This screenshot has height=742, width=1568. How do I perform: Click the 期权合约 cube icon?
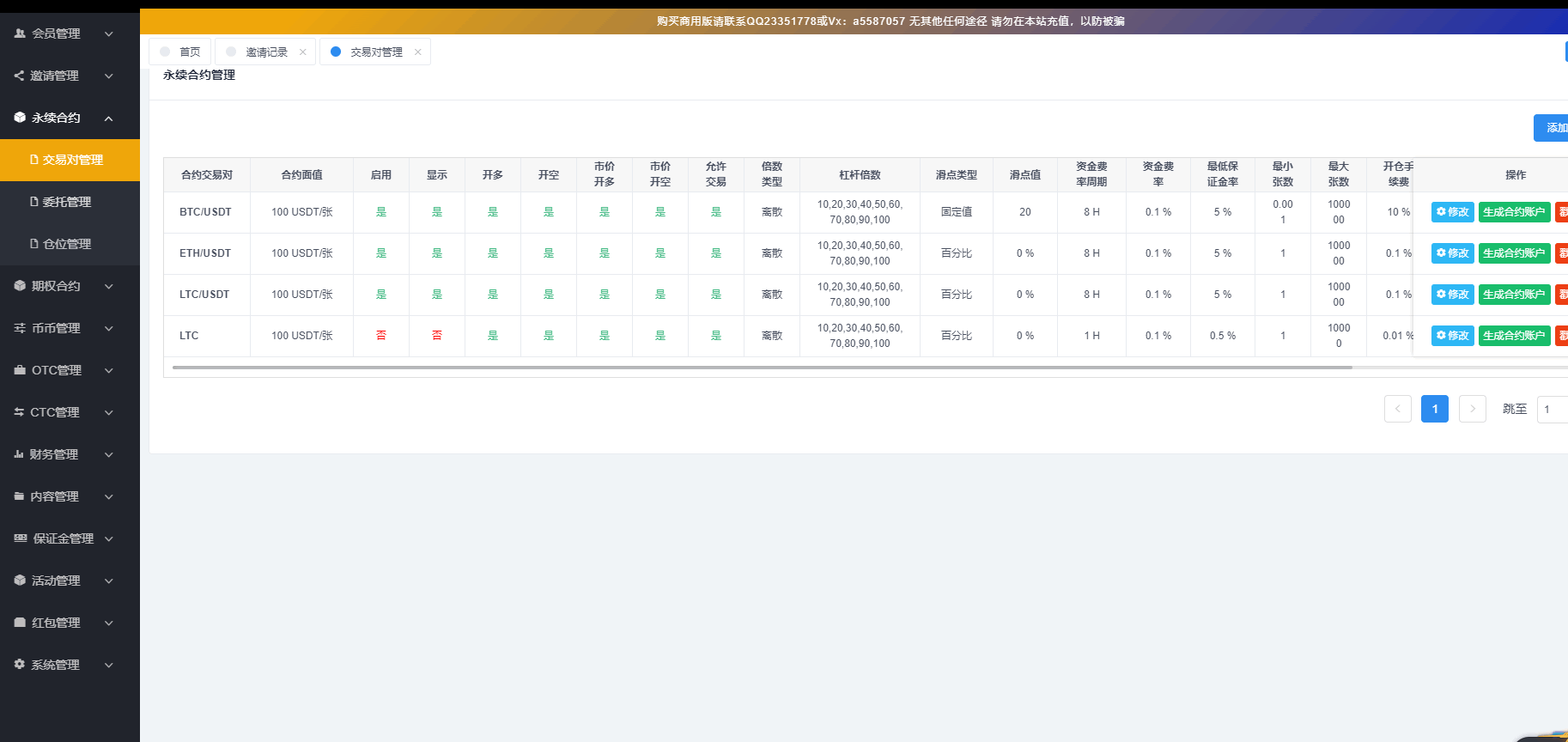tap(20, 286)
